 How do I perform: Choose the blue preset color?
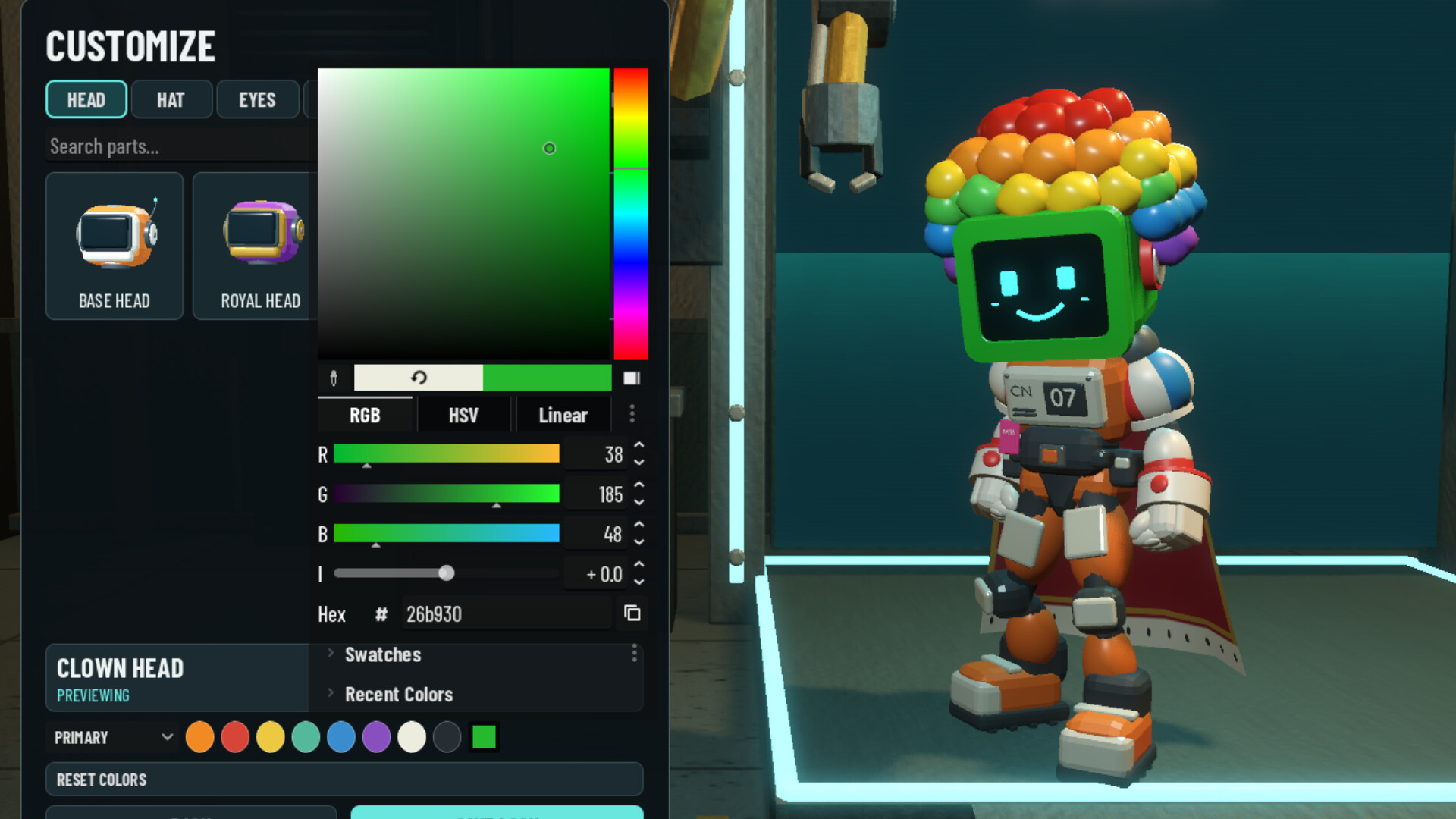(341, 737)
